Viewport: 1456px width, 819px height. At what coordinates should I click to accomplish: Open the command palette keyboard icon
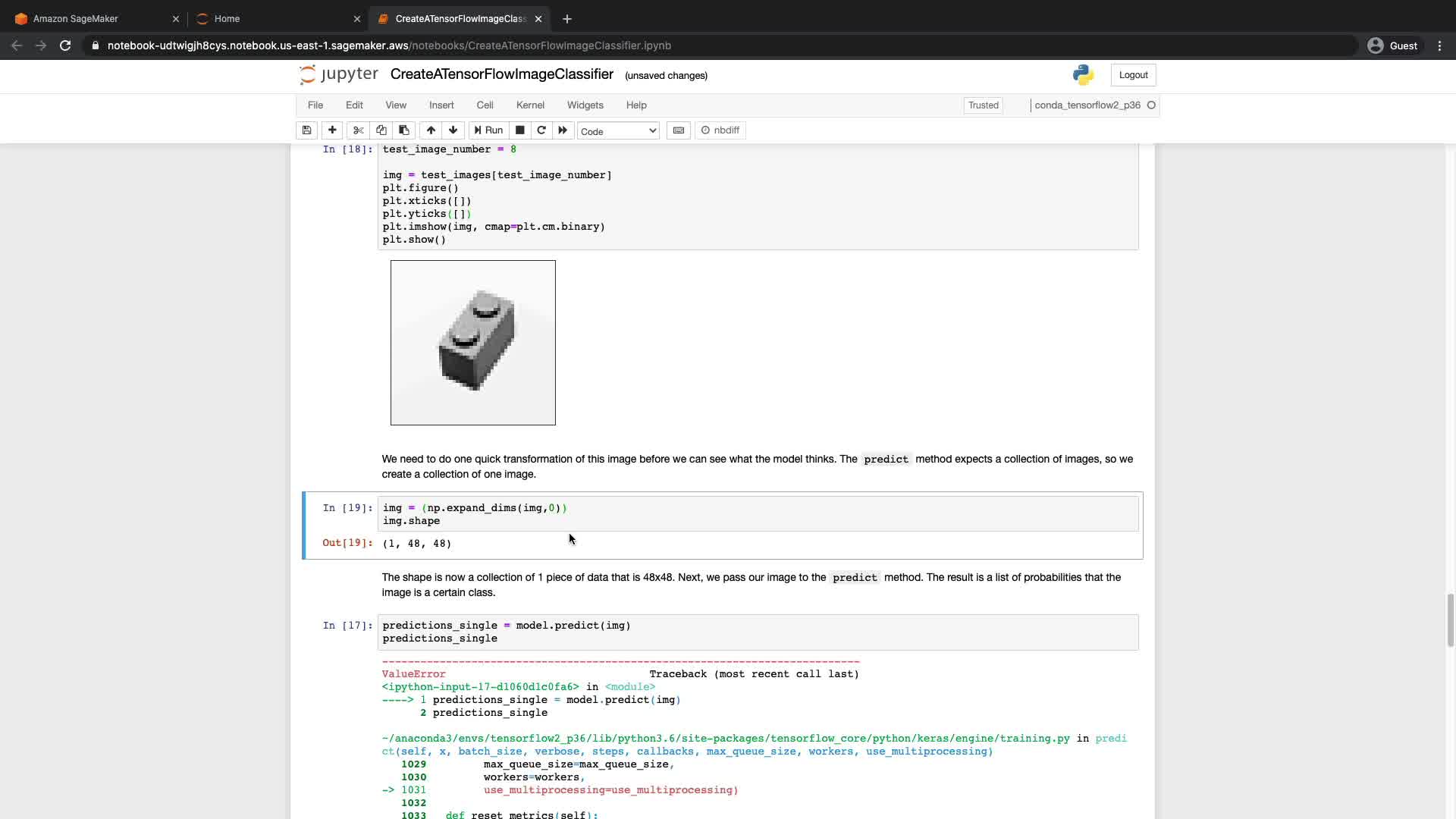(679, 130)
